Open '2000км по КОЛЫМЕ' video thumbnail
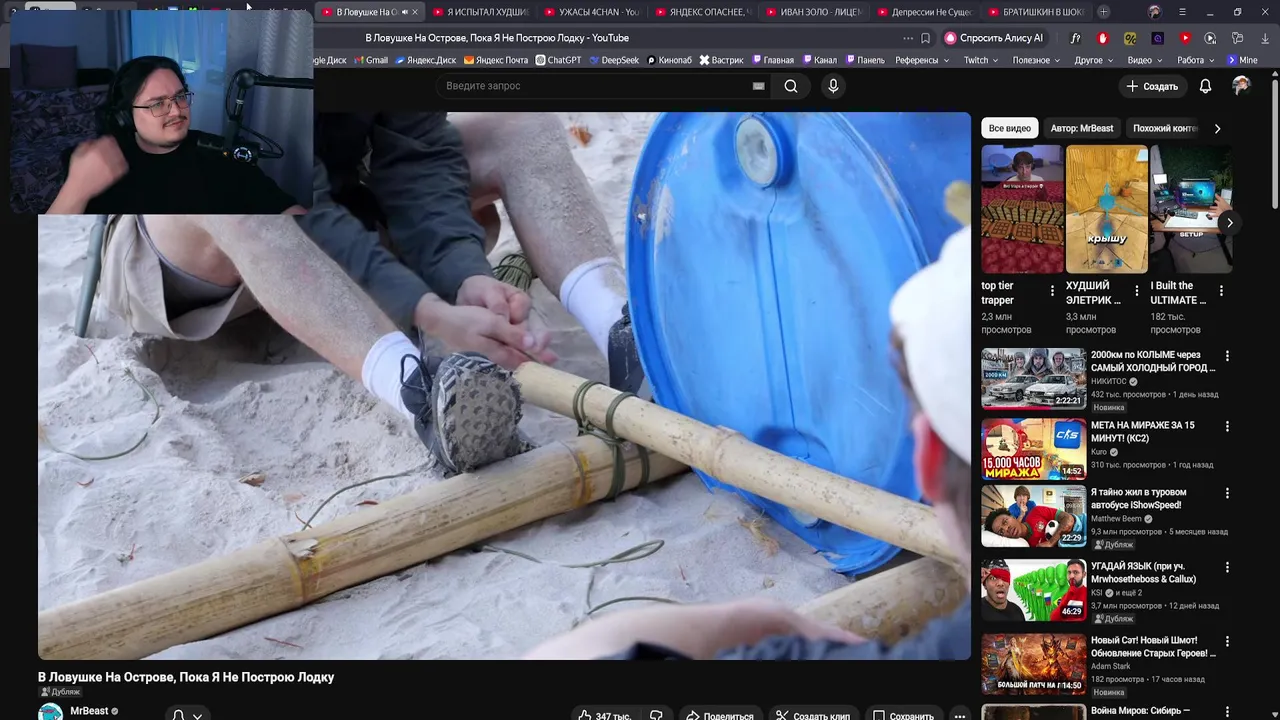 (x=1033, y=378)
